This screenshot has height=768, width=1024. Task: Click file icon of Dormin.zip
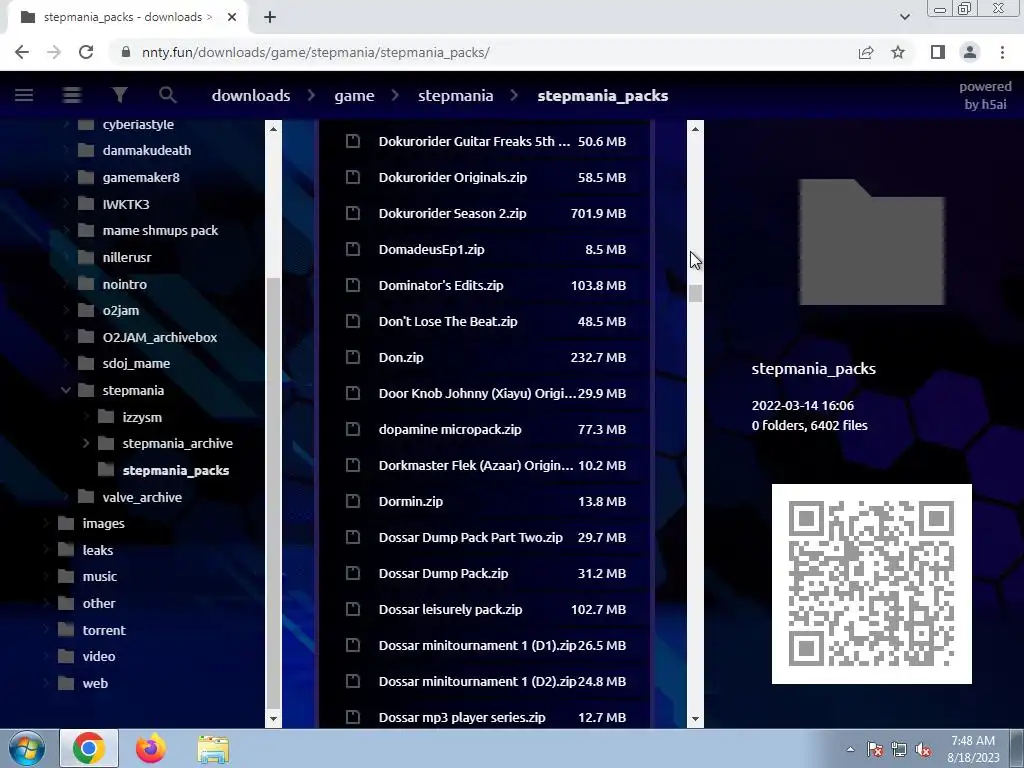(353, 502)
